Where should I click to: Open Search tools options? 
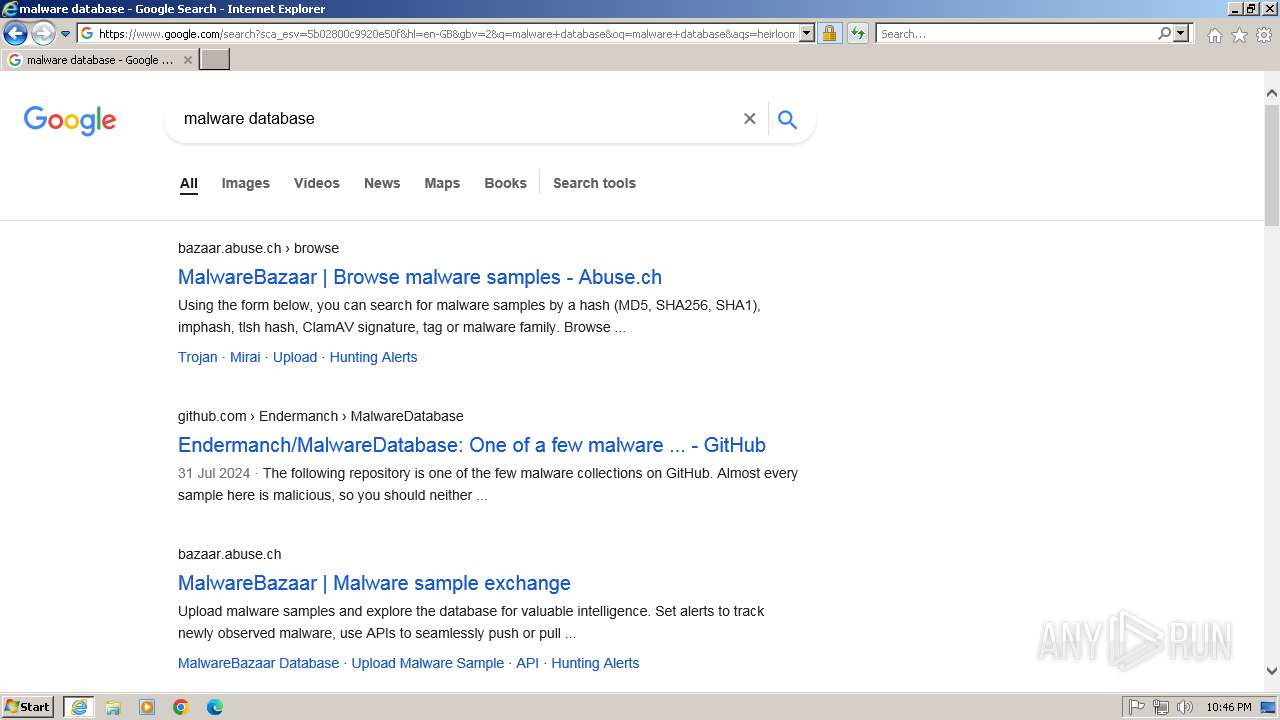point(594,183)
